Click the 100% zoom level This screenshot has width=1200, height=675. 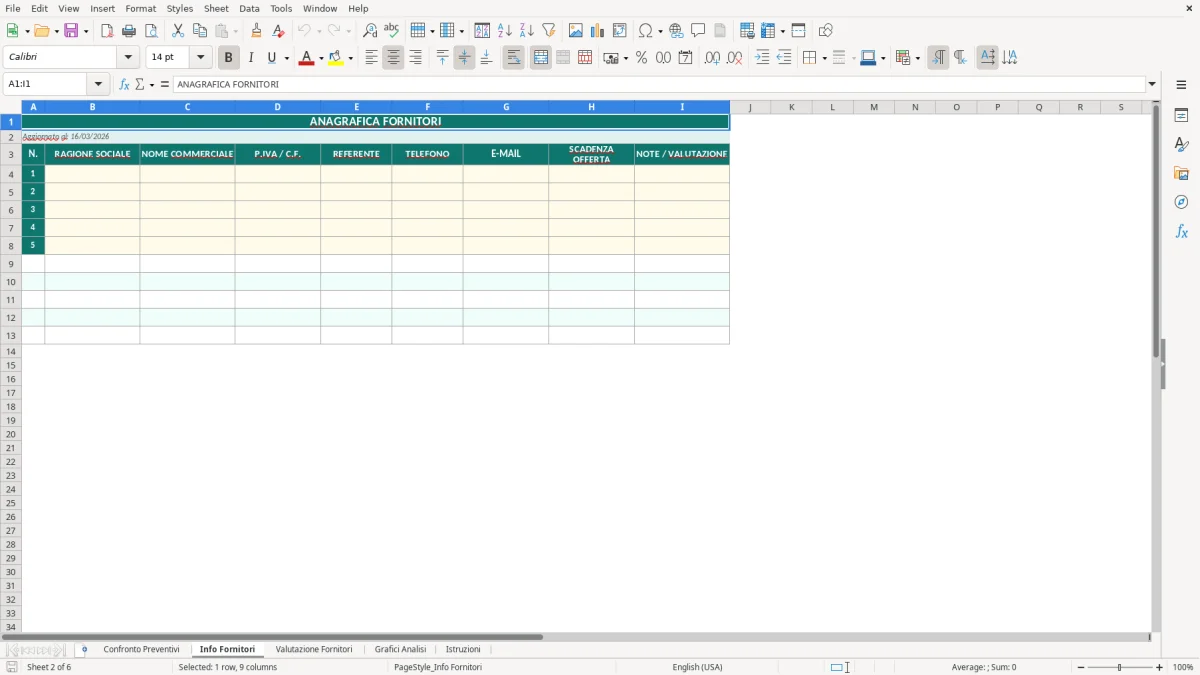pos(1183,667)
